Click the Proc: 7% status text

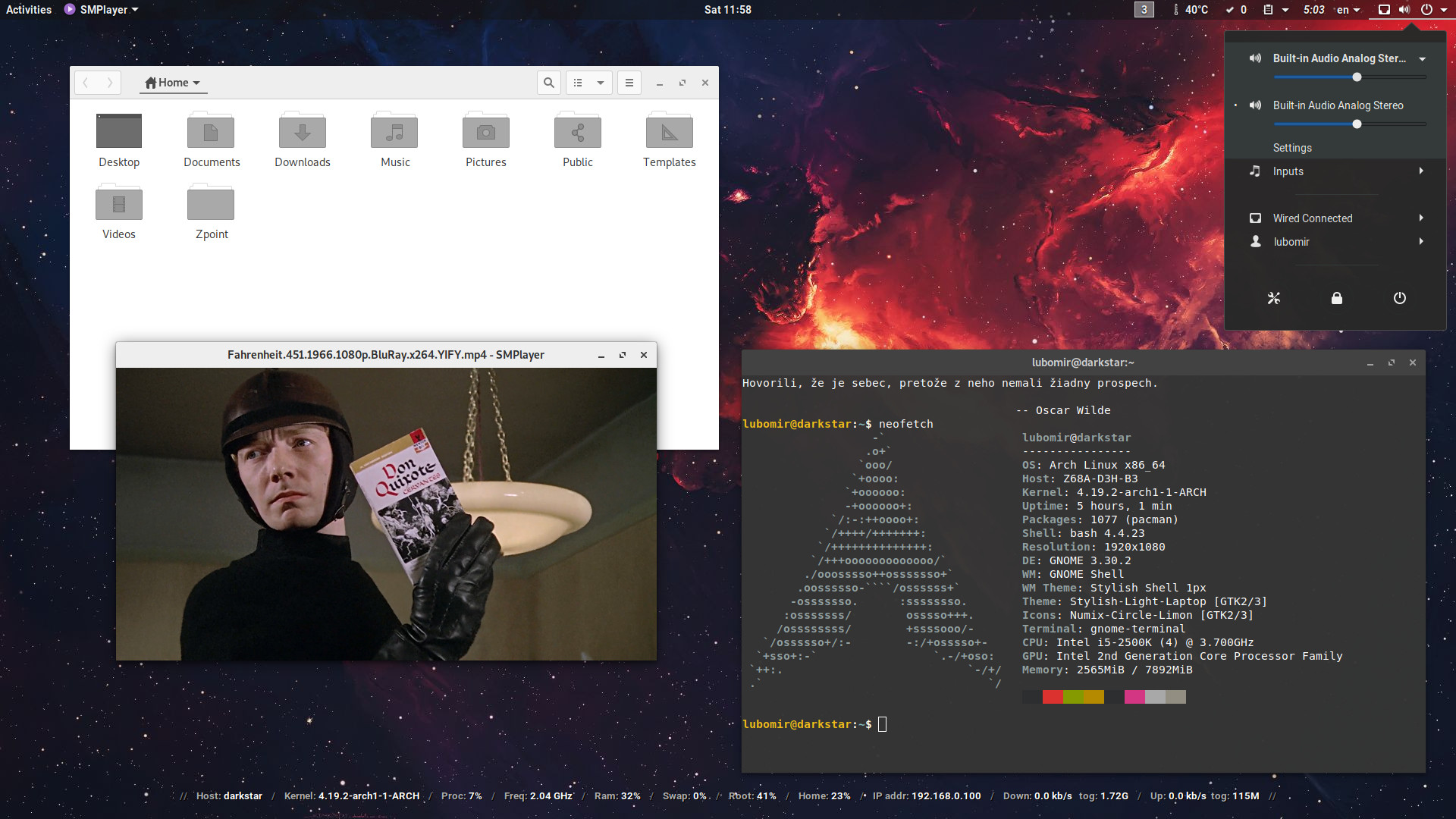(x=462, y=796)
